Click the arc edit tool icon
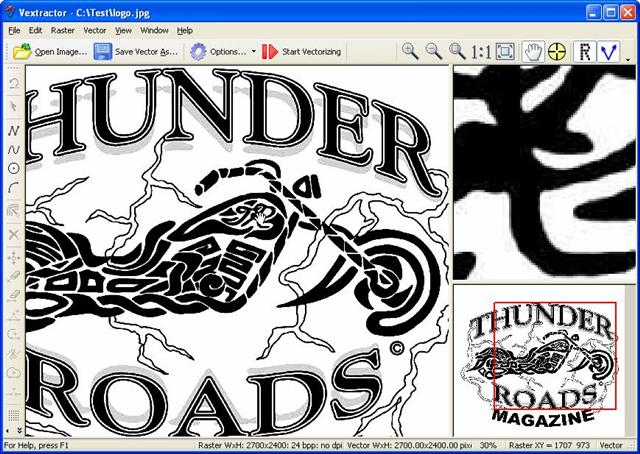The height and width of the screenshot is (454, 640). coord(14,334)
